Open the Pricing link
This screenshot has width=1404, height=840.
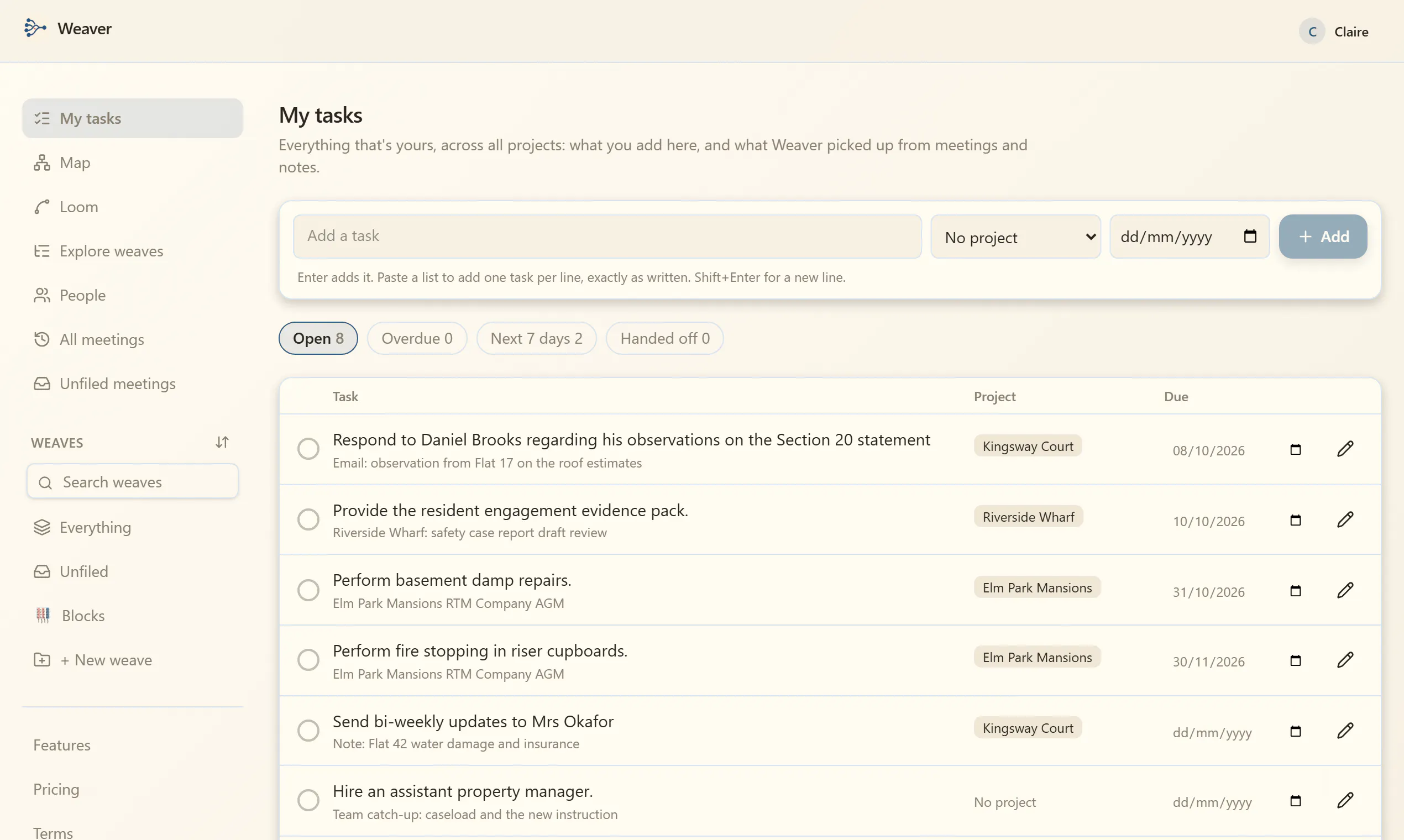[56, 789]
